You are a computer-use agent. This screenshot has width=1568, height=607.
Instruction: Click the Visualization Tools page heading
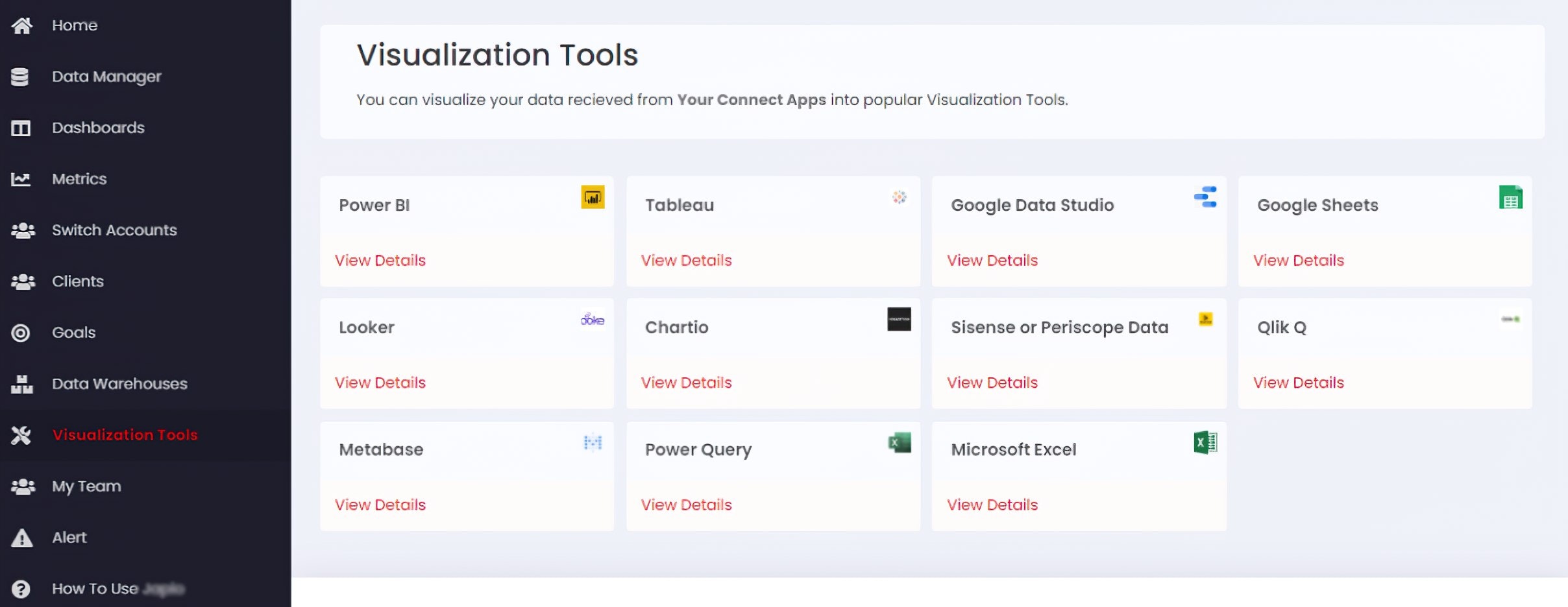click(x=497, y=54)
